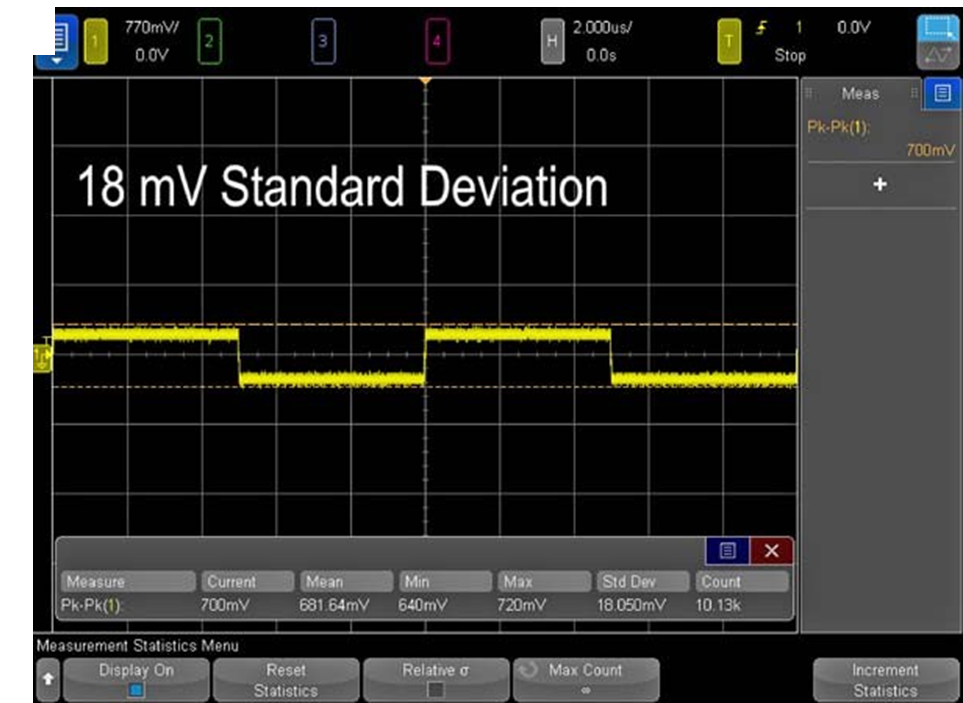Toggle the Display On checkbox
This screenshot has width=963, height=703.
[137, 689]
